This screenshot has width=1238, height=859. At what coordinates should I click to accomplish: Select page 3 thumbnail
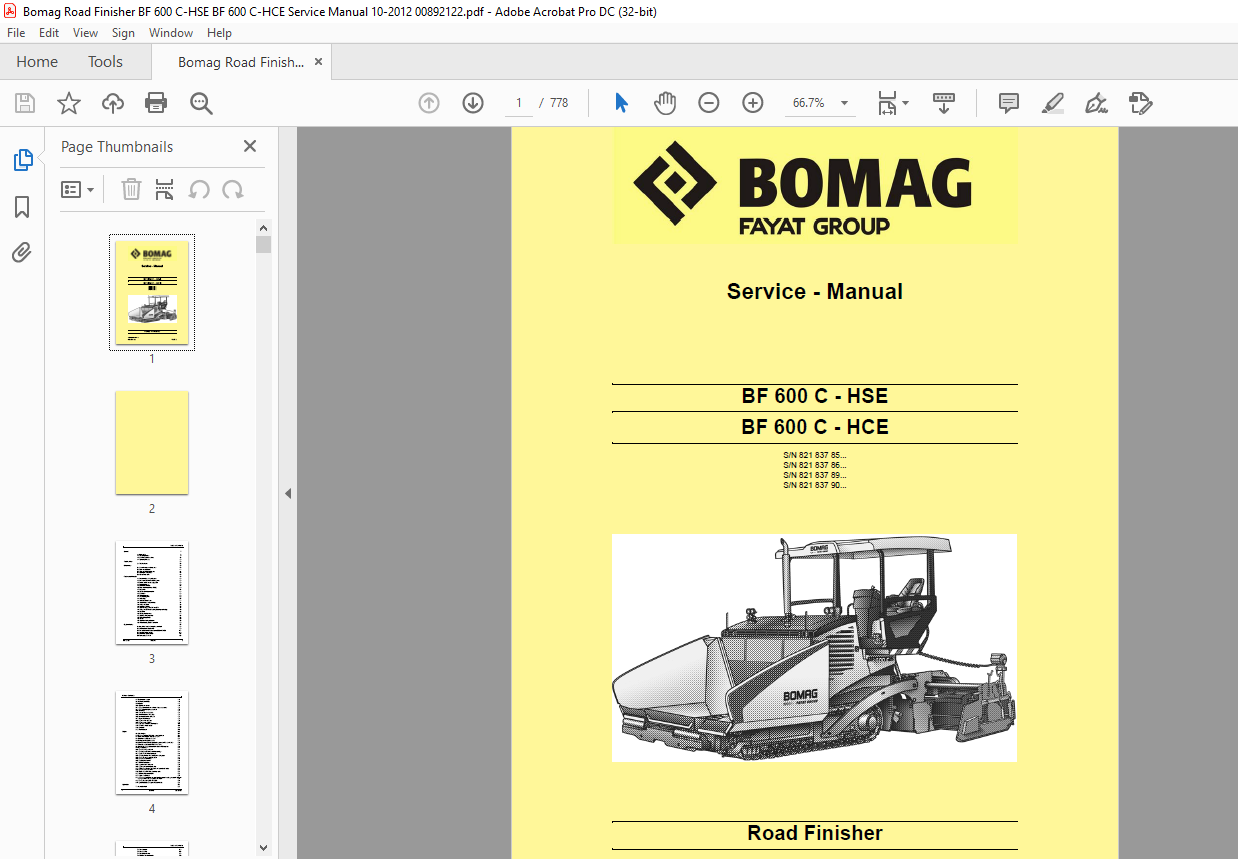click(152, 592)
